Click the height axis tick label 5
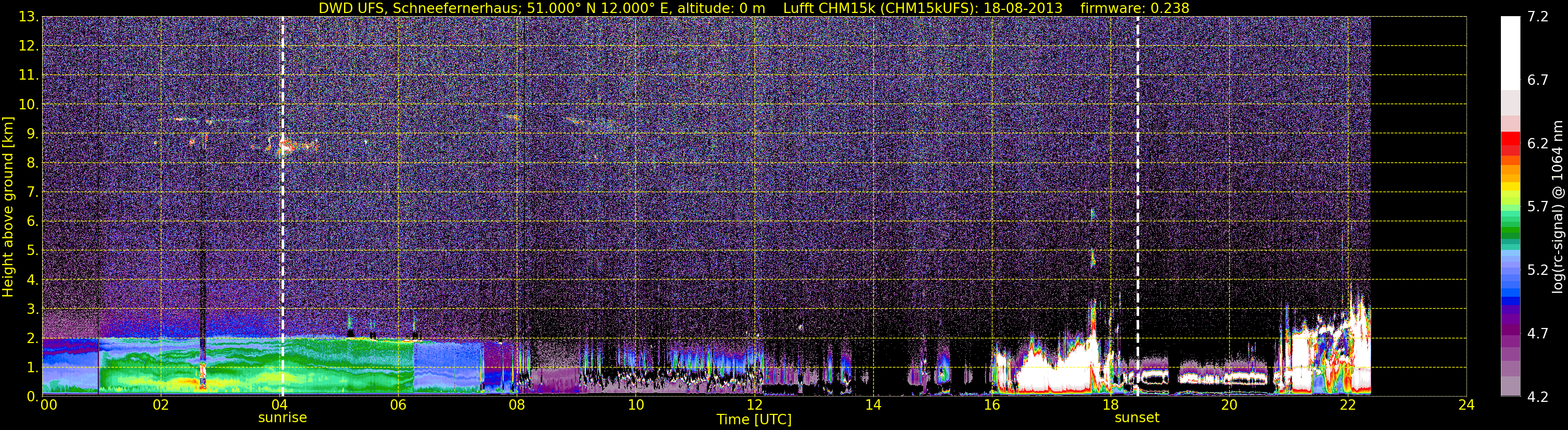The image size is (1568, 430). 32,251
